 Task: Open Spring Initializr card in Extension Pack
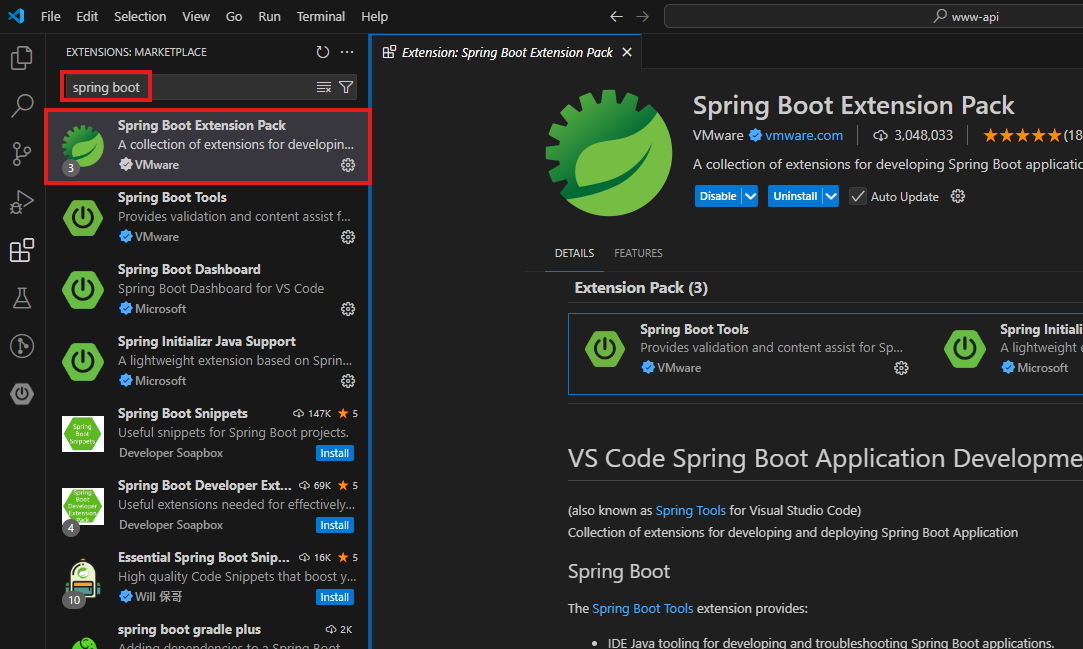pyautogui.click(x=1006, y=354)
